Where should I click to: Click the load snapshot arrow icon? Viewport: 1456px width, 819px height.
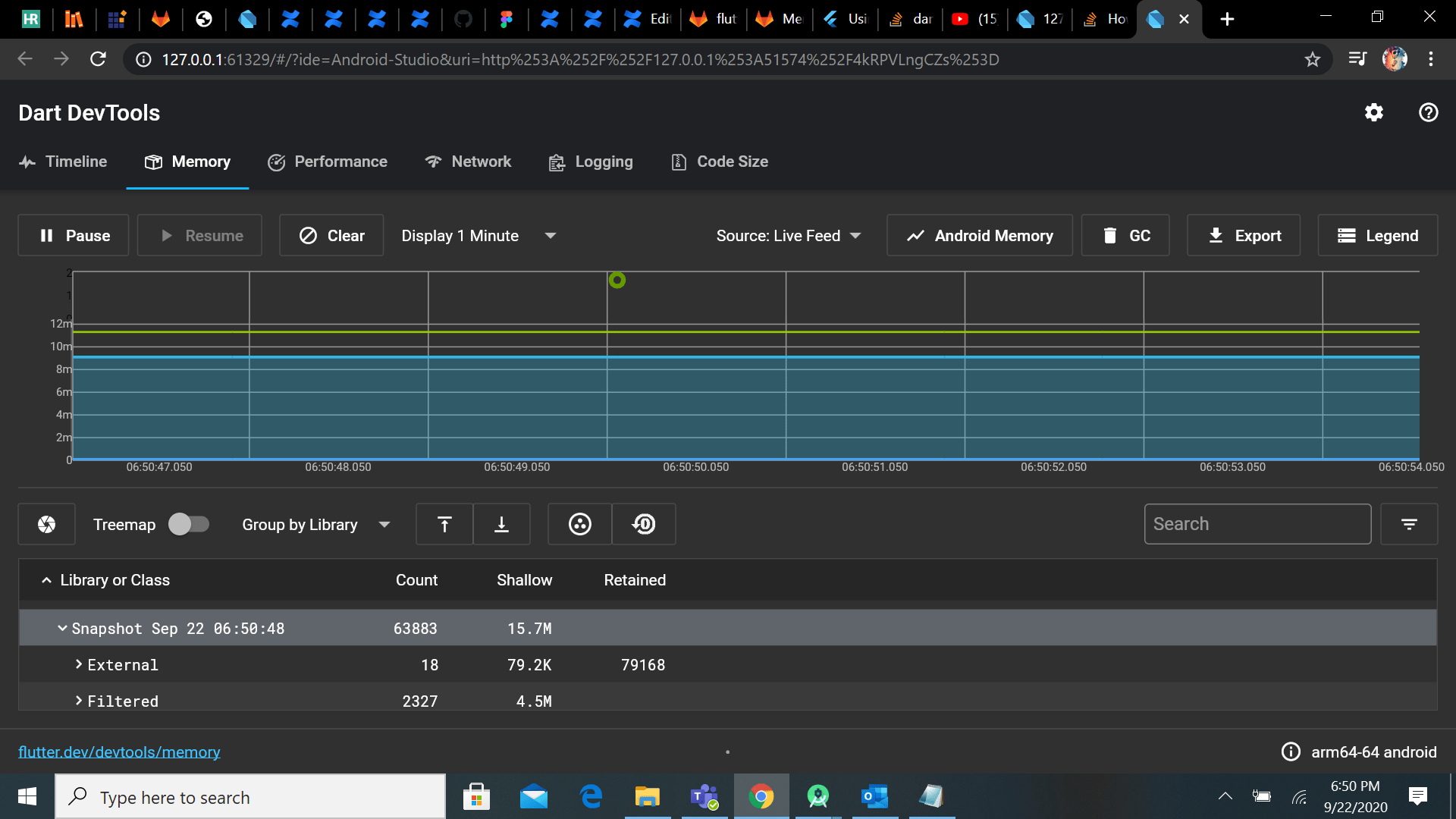pyautogui.click(x=501, y=524)
